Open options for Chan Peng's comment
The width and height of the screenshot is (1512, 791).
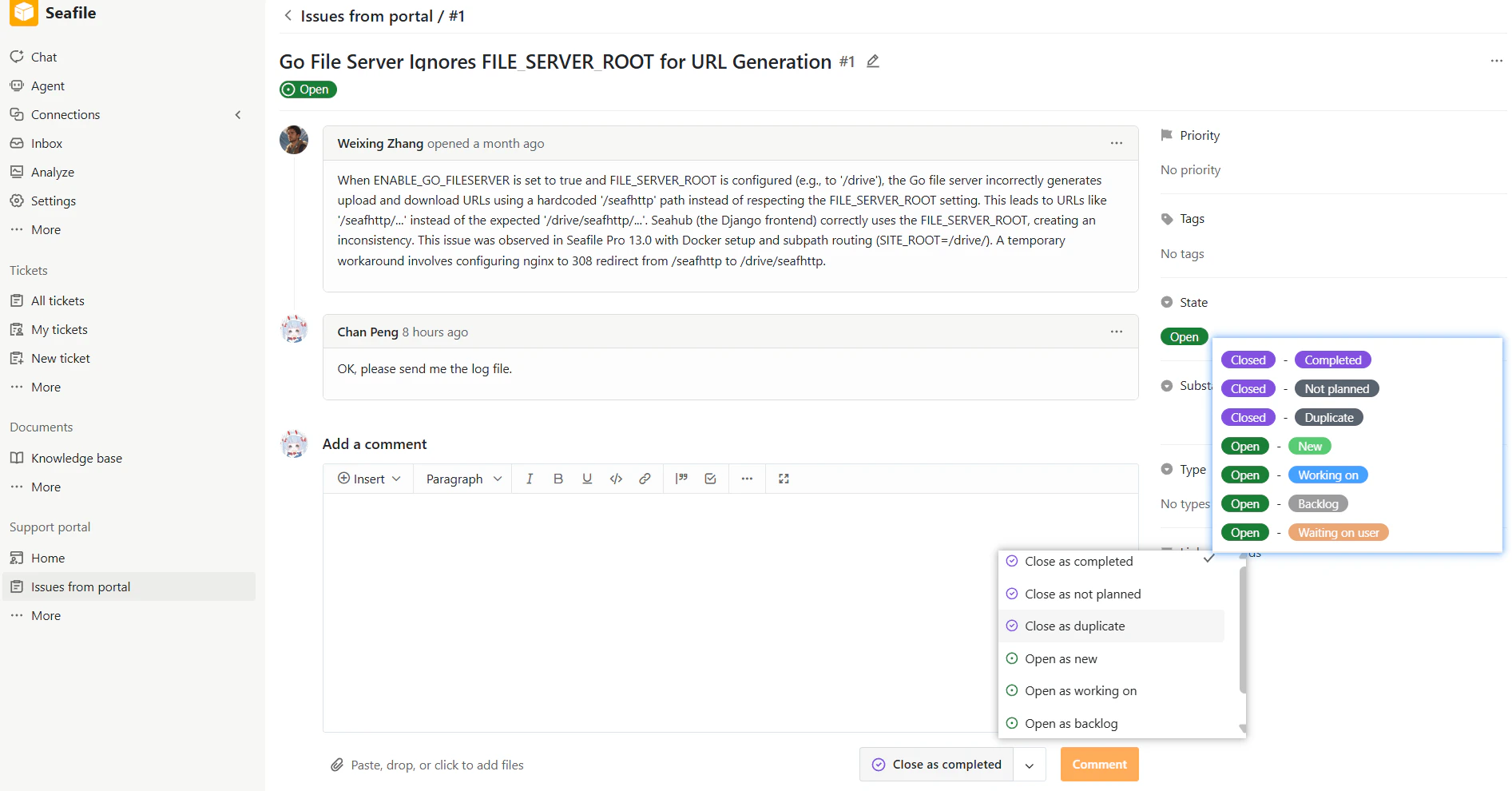coord(1116,332)
